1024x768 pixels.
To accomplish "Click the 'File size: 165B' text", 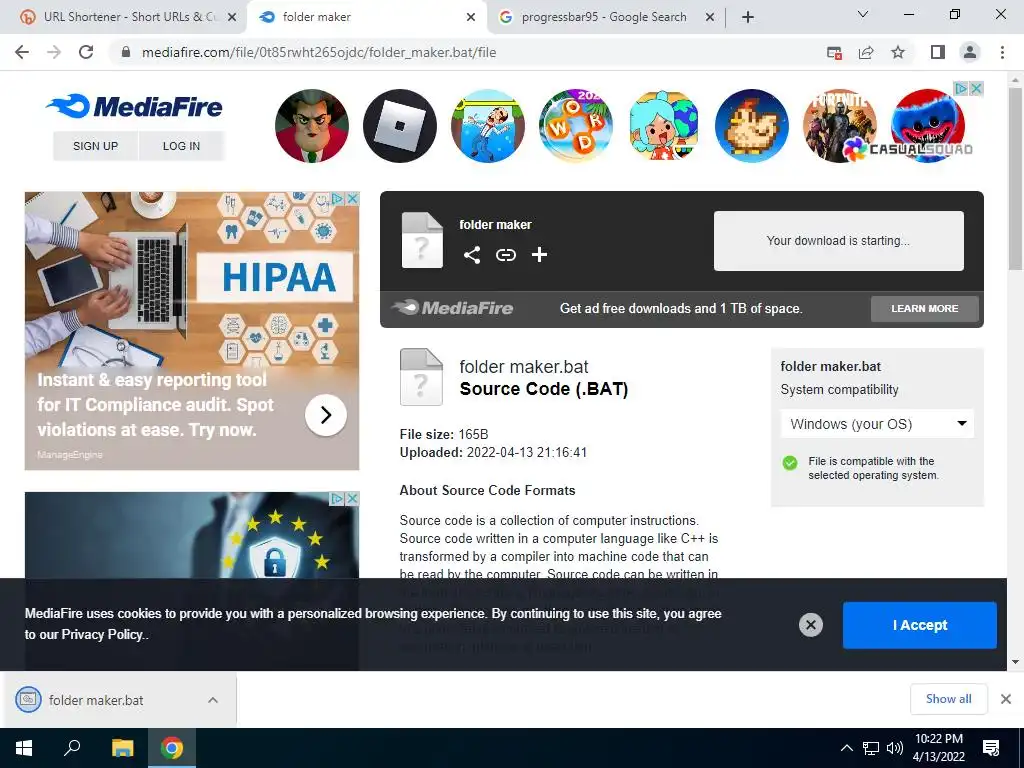I will 444,434.
